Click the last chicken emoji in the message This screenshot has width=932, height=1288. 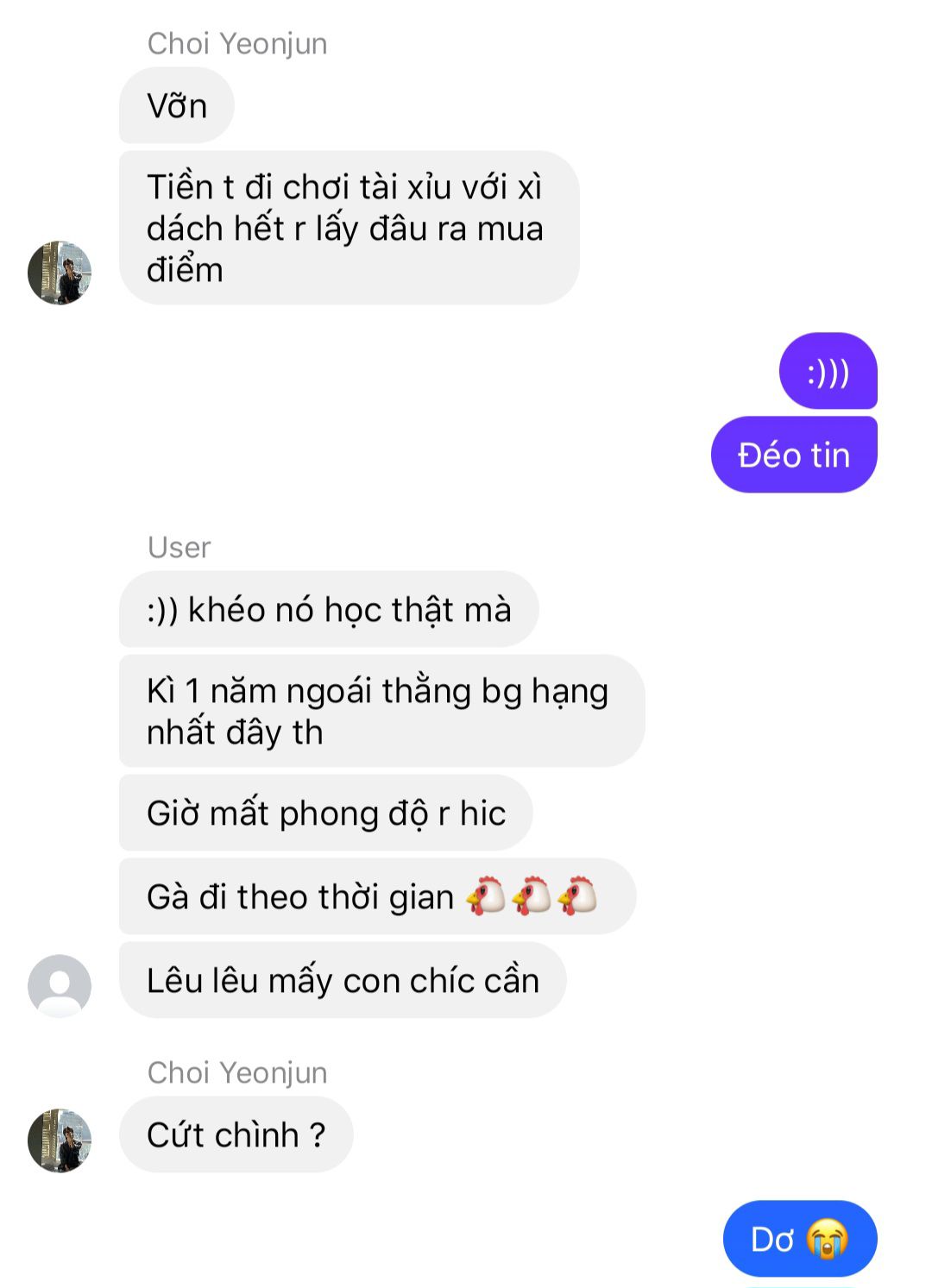[x=577, y=895]
